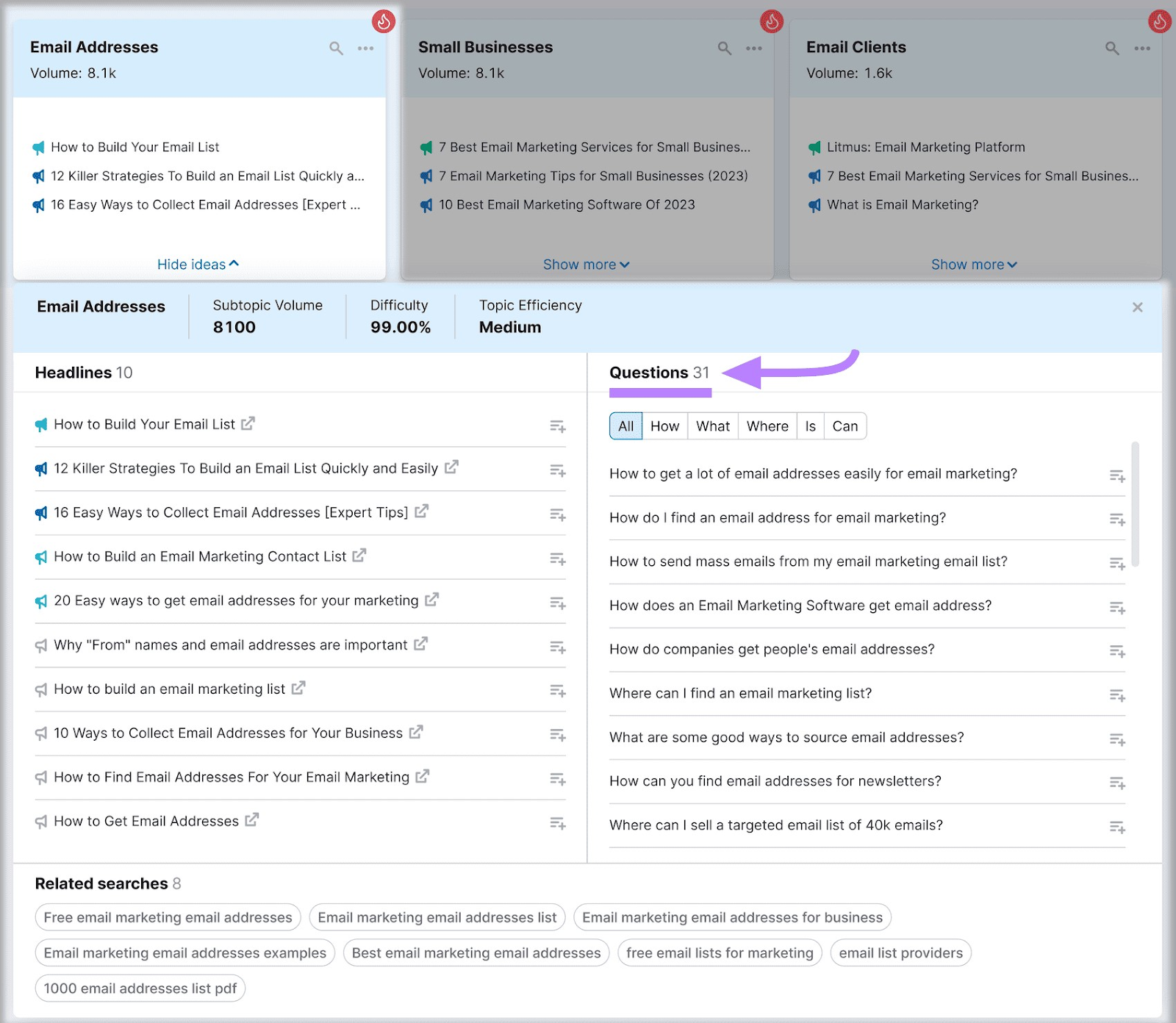Select "1000 email addresses list pdf" related search
This screenshot has height=1023, width=1176.
tap(140, 988)
